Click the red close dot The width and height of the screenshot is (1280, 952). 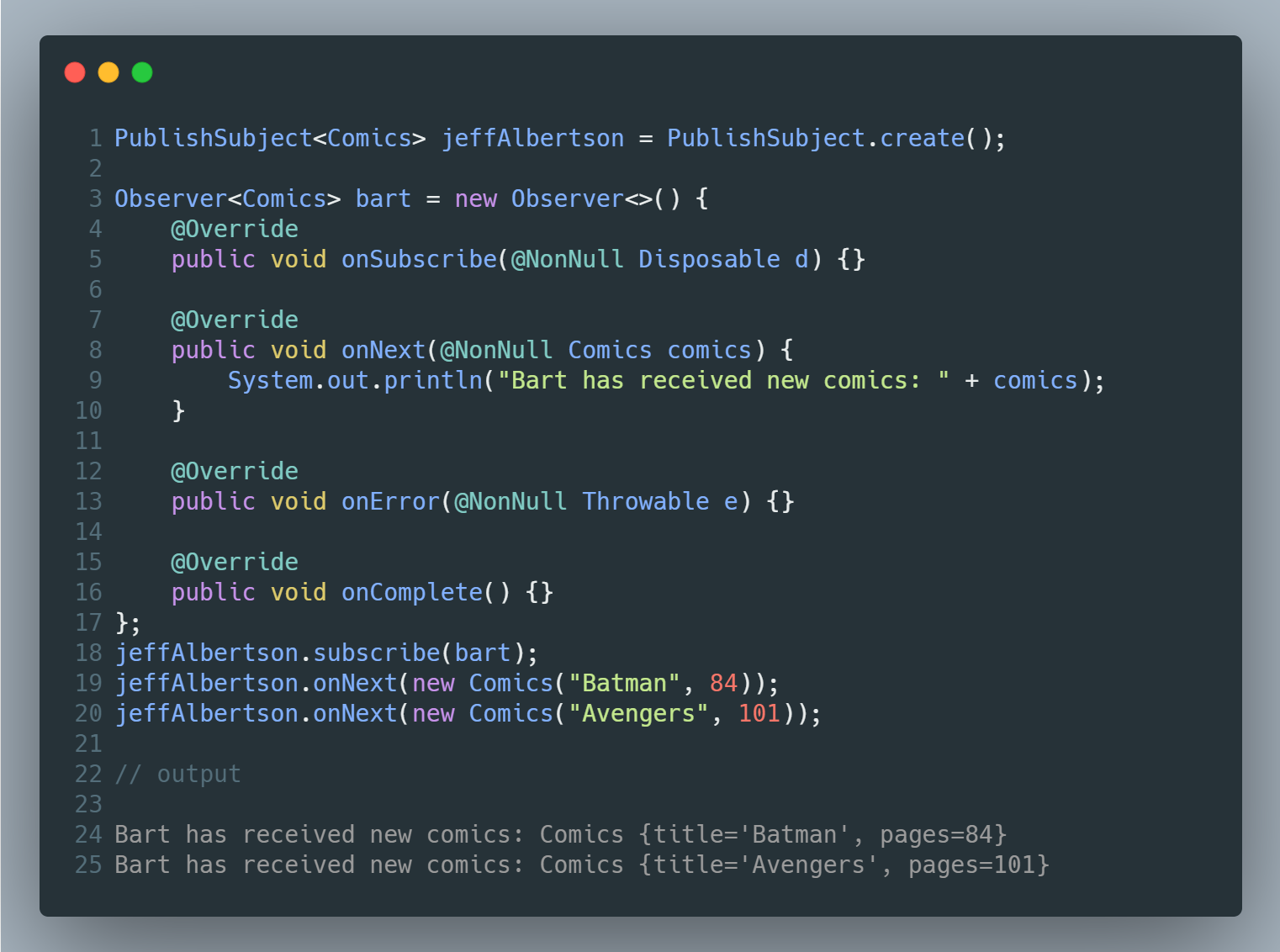click(75, 72)
